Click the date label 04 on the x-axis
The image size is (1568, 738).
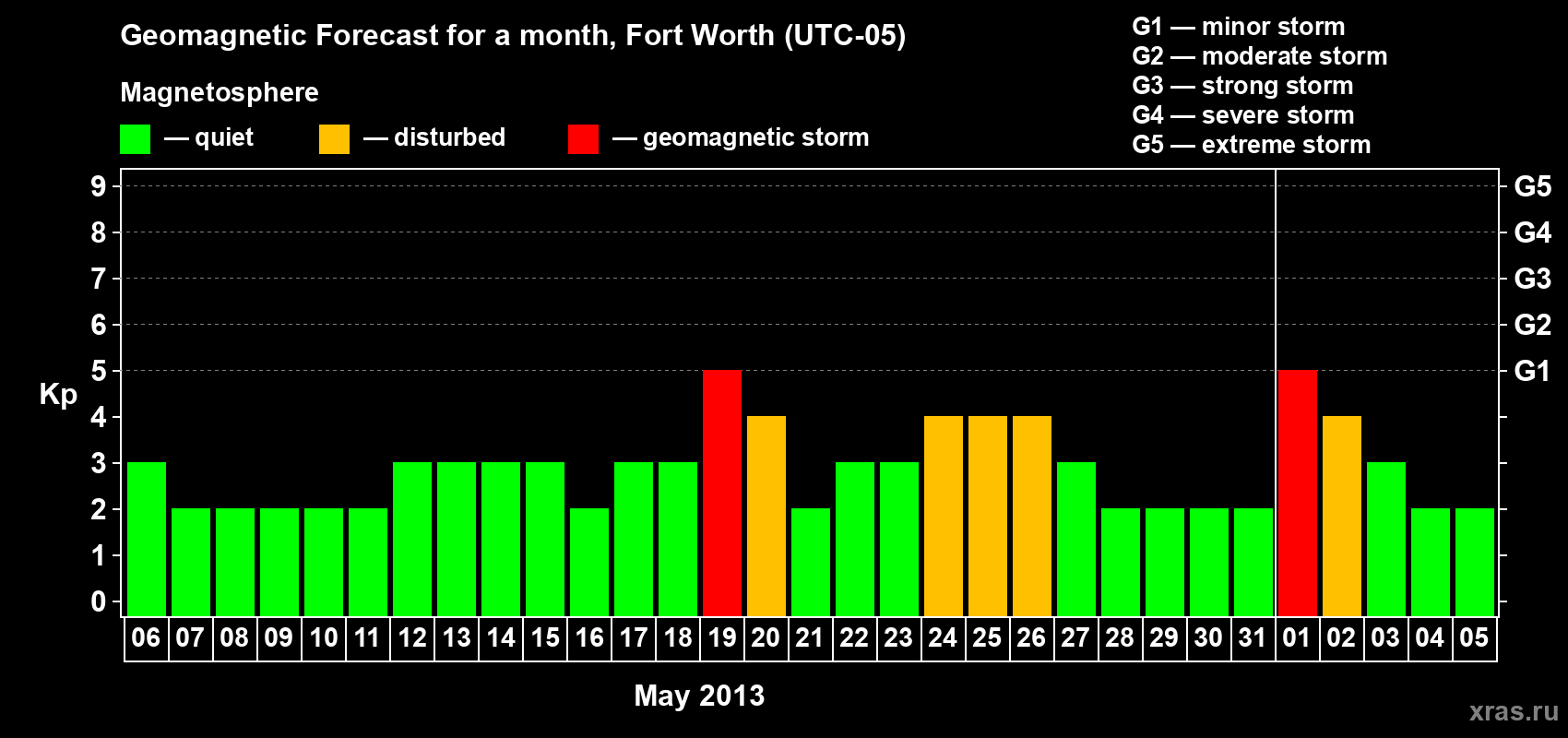tap(1430, 638)
